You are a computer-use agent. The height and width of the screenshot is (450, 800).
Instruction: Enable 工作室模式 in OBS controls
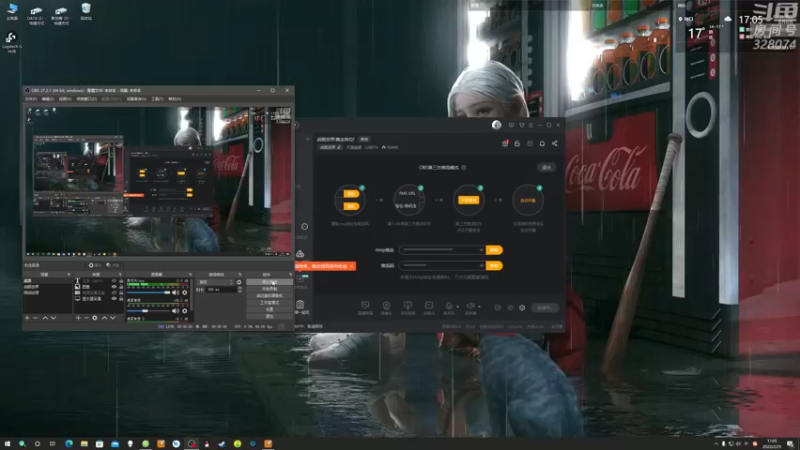point(269,303)
